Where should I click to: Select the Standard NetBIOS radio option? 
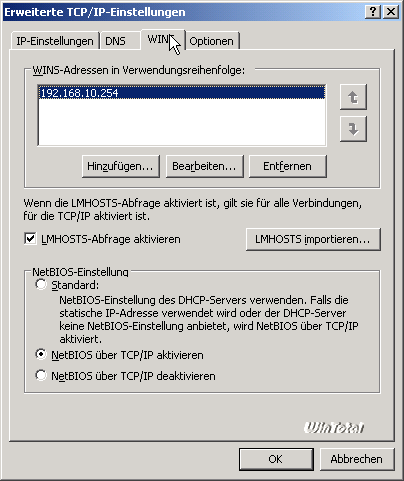pos(41,285)
